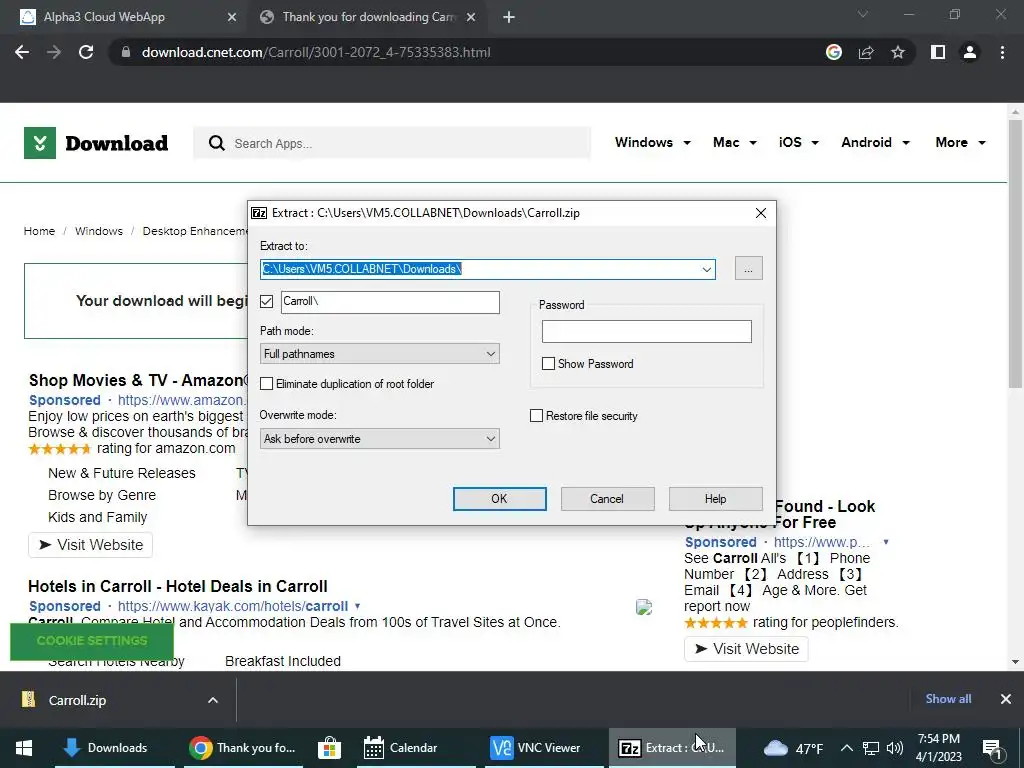Share this page via the share icon
Viewport: 1024px width, 768px height.
(x=866, y=52)
